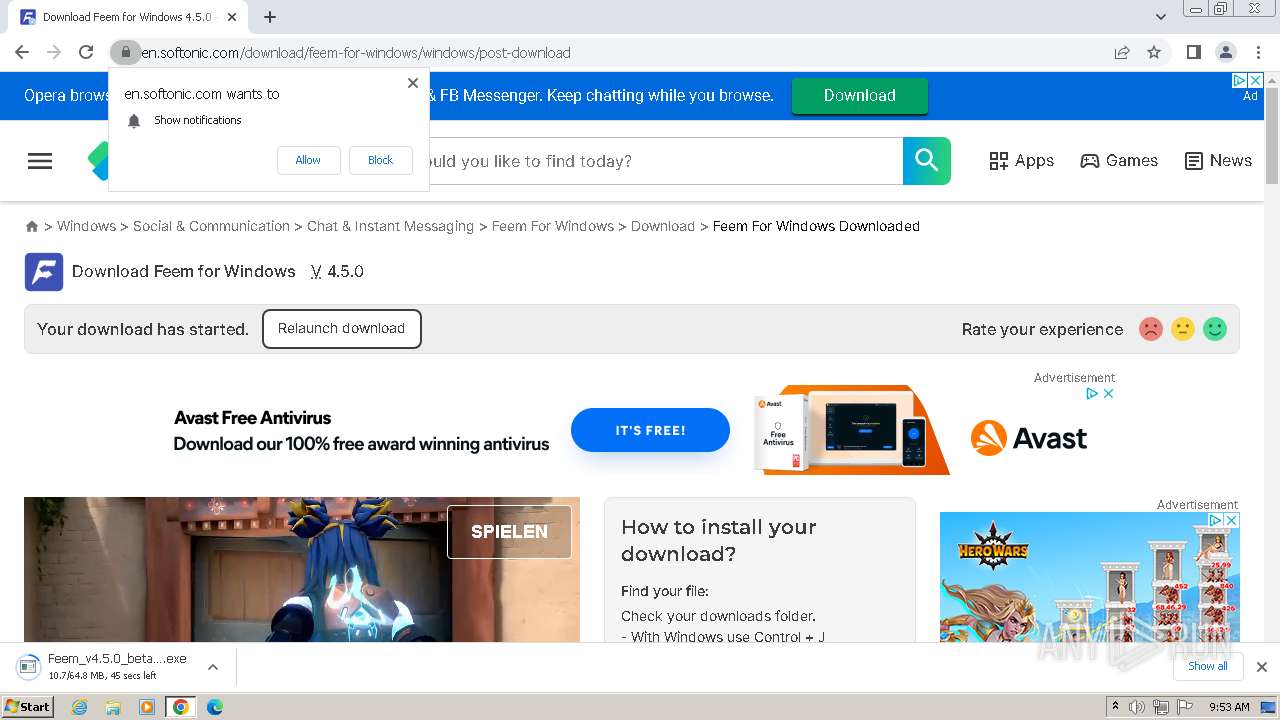
Task: Open the media player taskbar icon
Action: 147,707
